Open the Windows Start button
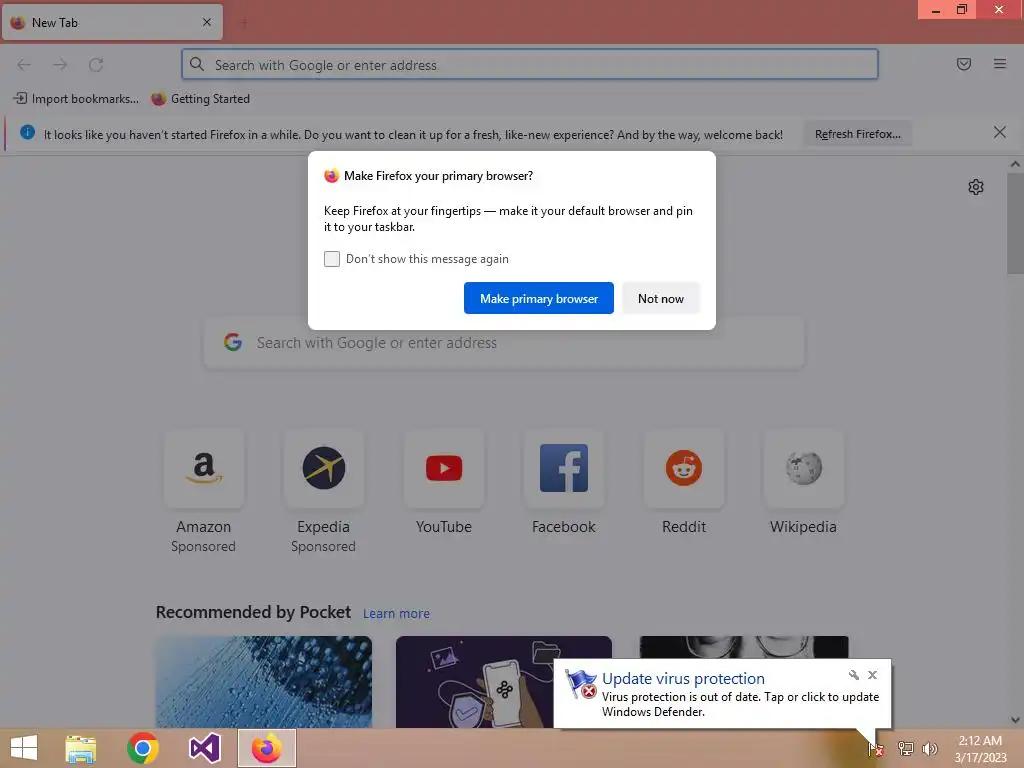This screenshot has width=1024, height=768. tap(24, 748)
